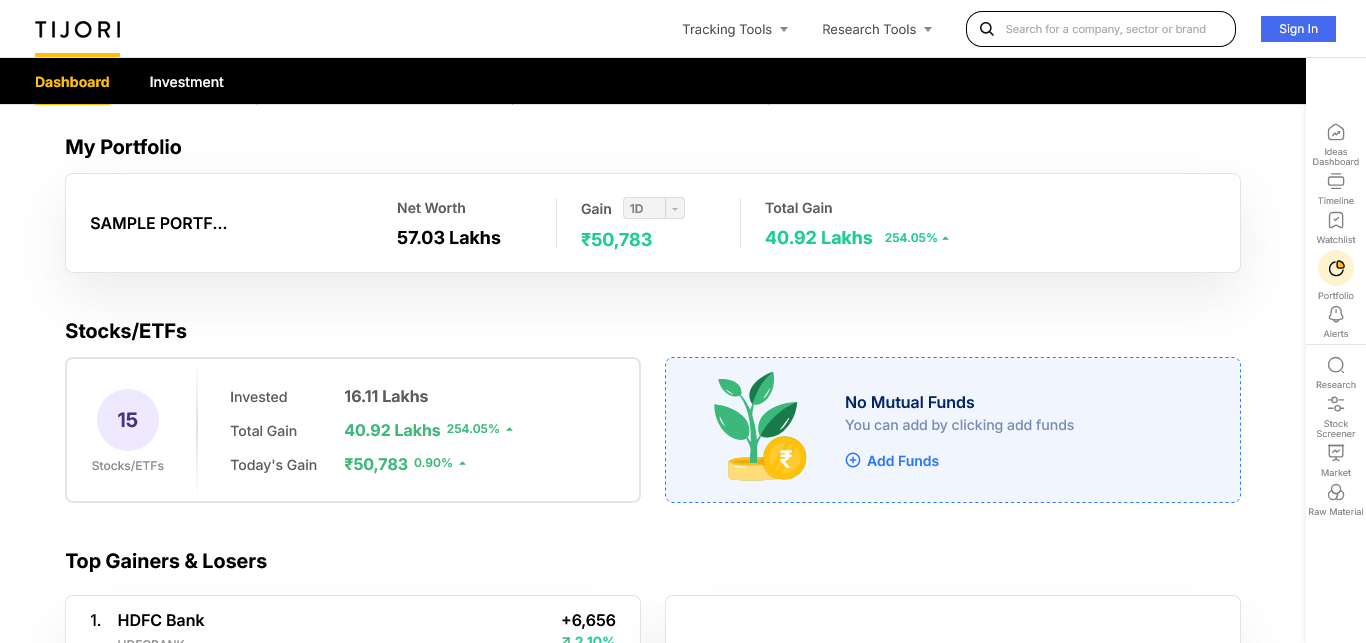Switch to the Investment tab
The image size is (1366, 643).
pos(187,82)
